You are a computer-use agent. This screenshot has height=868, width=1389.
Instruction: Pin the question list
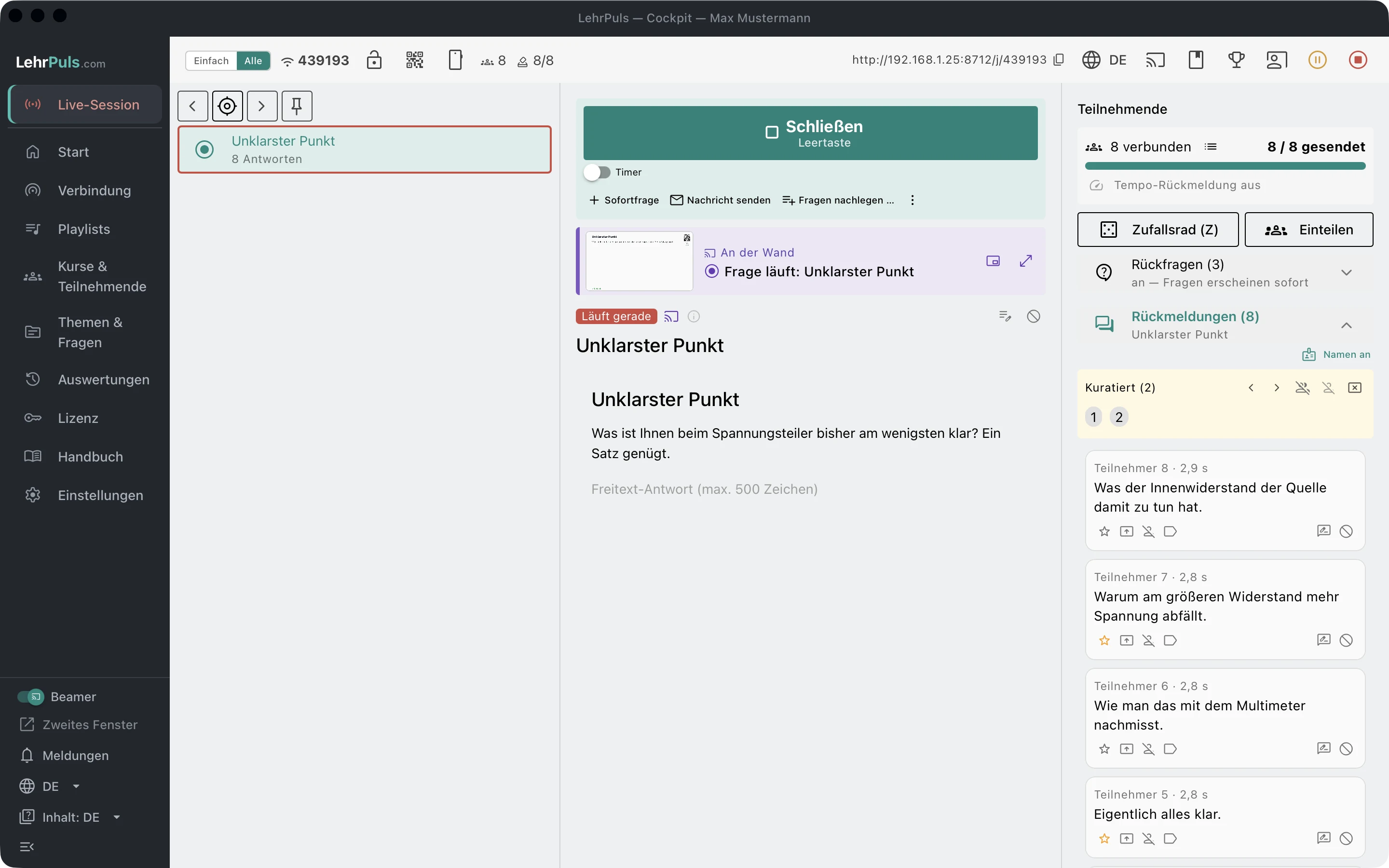(x=297, y=106)
